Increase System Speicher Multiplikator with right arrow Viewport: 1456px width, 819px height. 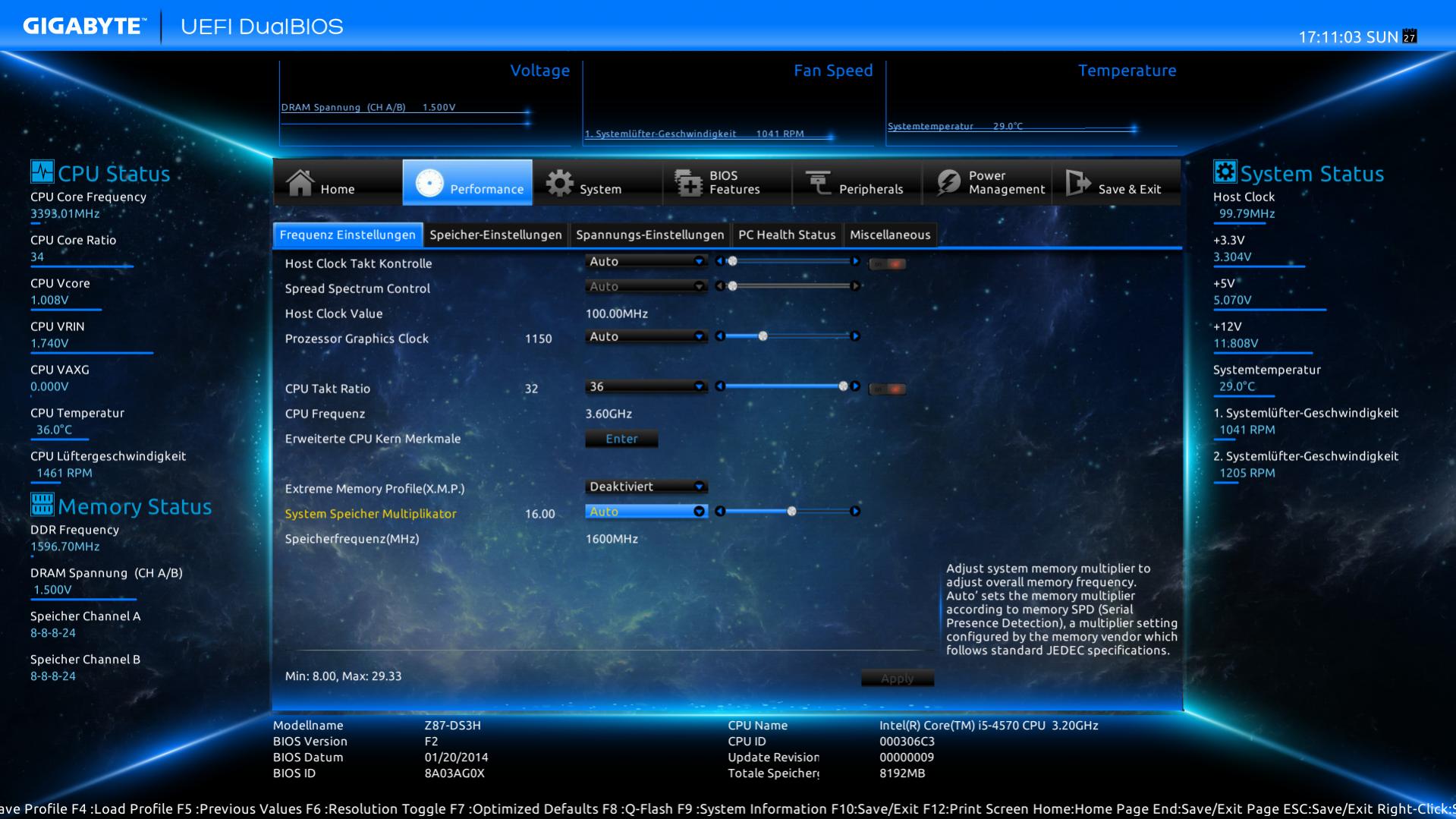[855, 512]
